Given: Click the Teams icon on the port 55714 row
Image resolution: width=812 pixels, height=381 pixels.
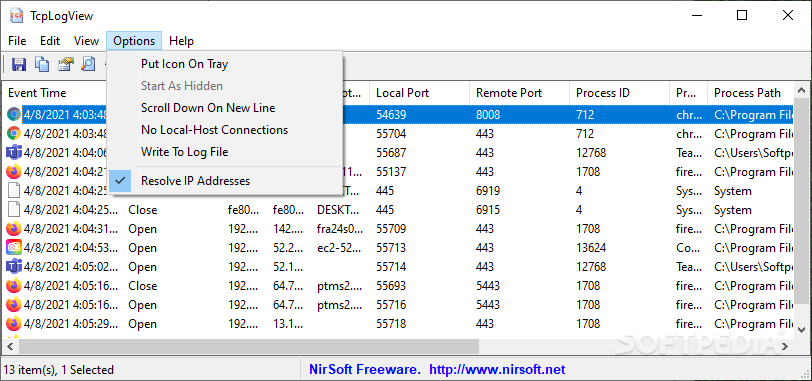Looking at the screenshot, I should tap(14, 267).
